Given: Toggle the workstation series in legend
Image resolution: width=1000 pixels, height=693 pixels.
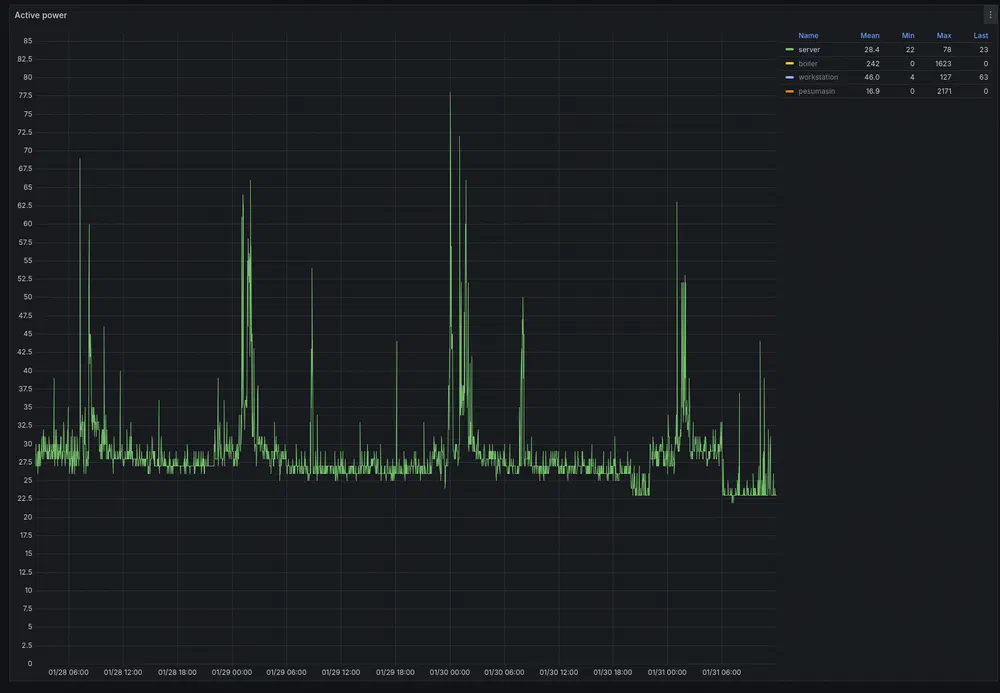Looking at the screenshot, I should tap(818, 77).
